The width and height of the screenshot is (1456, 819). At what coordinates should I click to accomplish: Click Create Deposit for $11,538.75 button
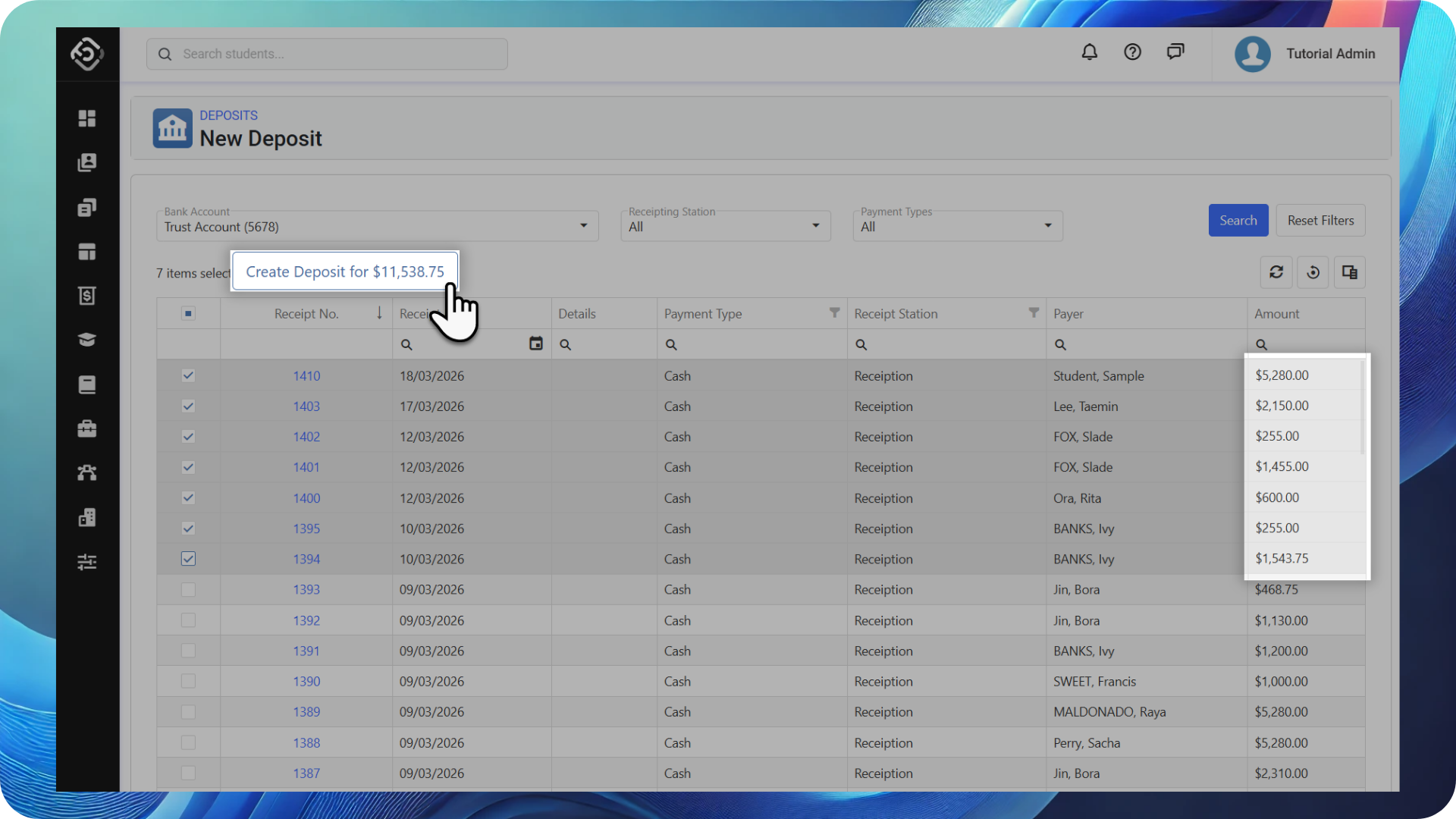pyautogui.click(x=345, y=271)
